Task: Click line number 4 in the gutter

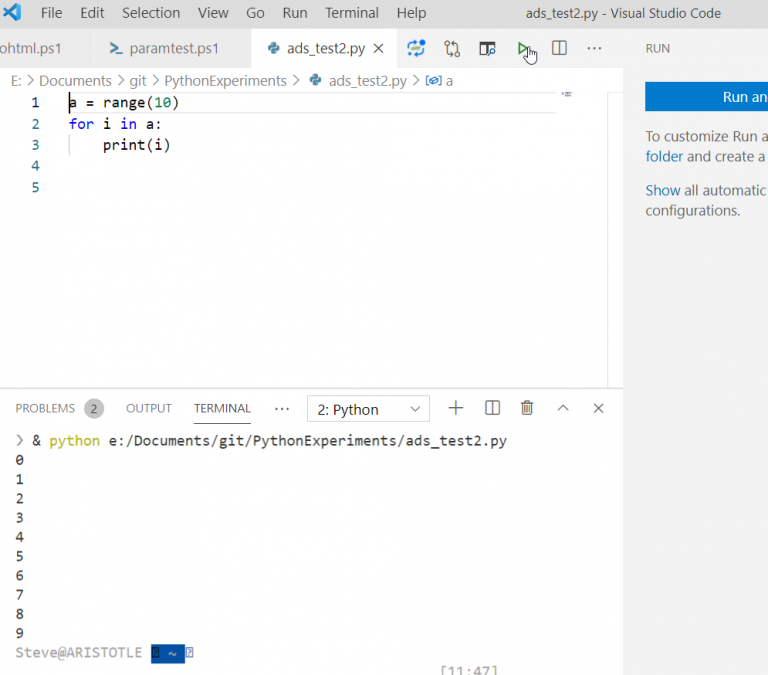Action: (35, 166)
